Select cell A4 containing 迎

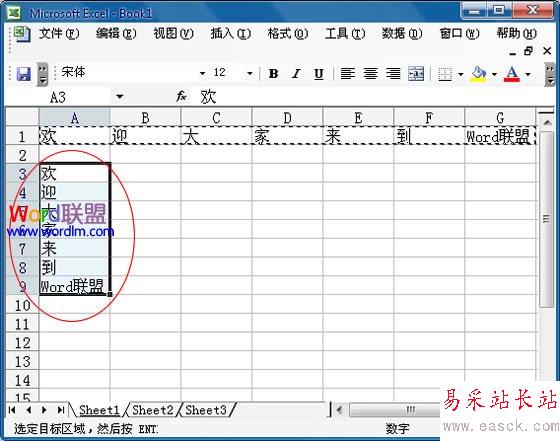click(74, 192)
